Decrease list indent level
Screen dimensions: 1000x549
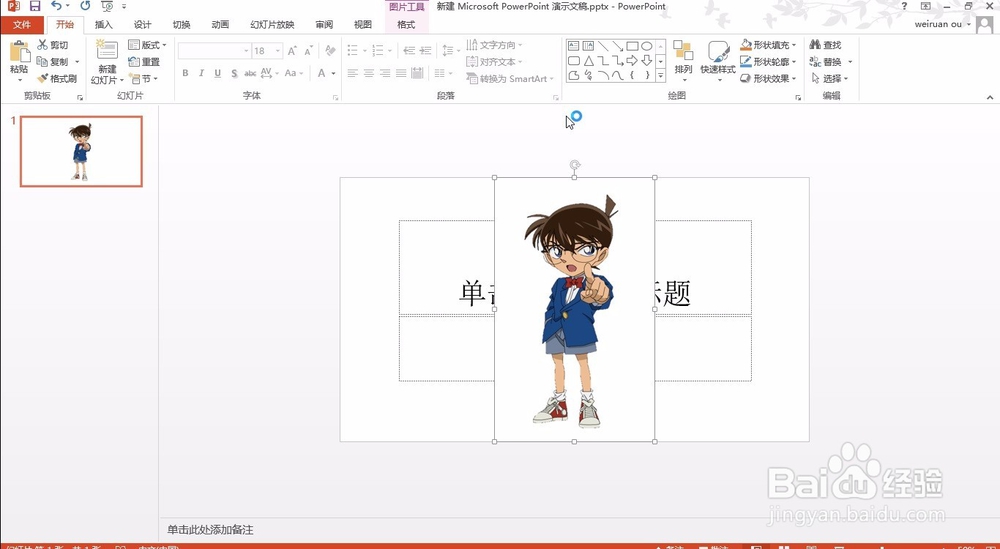(x=409, y=50)
